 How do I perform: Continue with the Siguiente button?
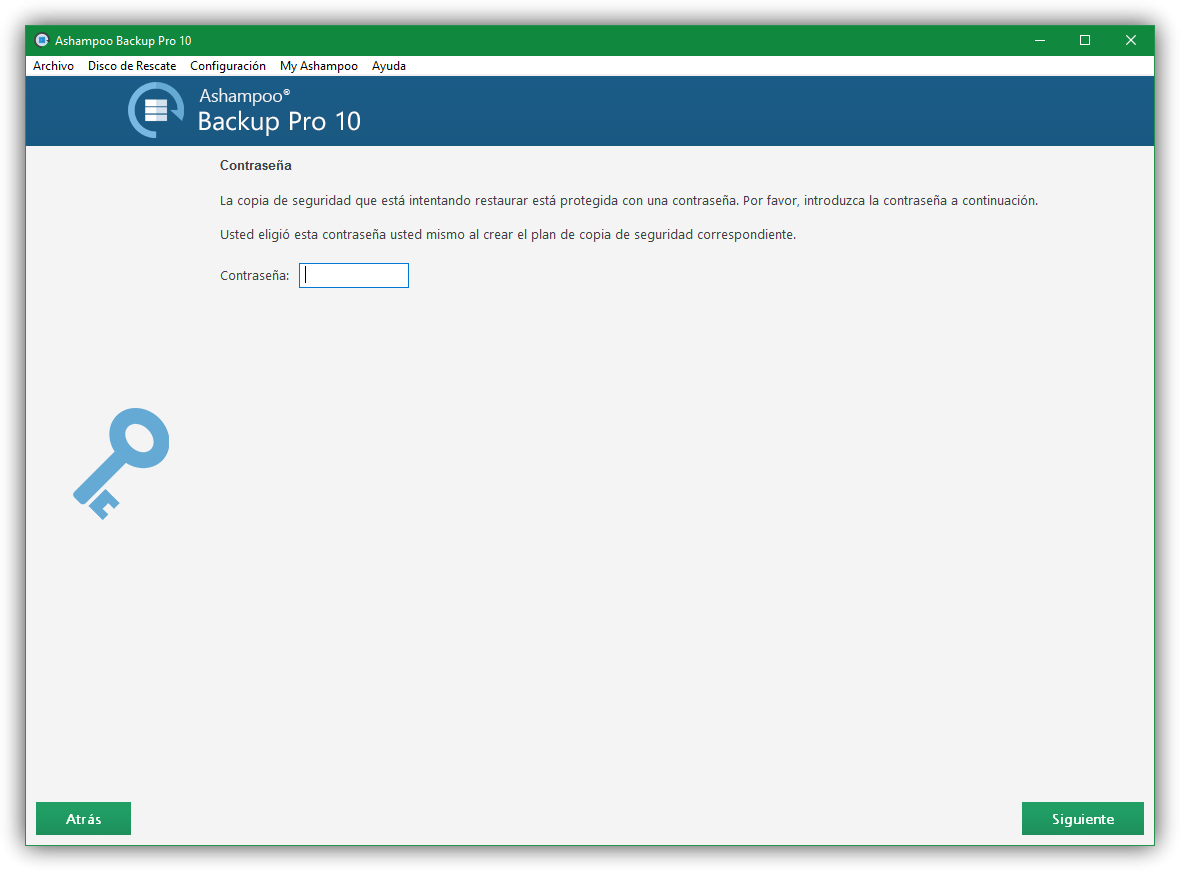point(1082,818)
